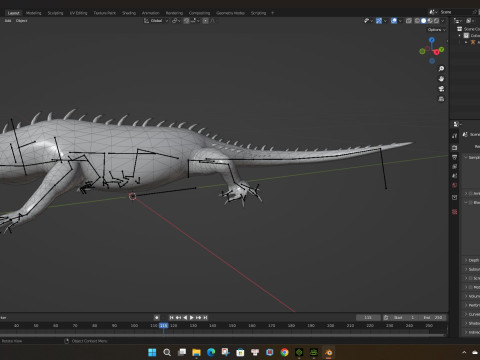
Task: Click the red X axis gizmo
Action: [x=436, y=52]
